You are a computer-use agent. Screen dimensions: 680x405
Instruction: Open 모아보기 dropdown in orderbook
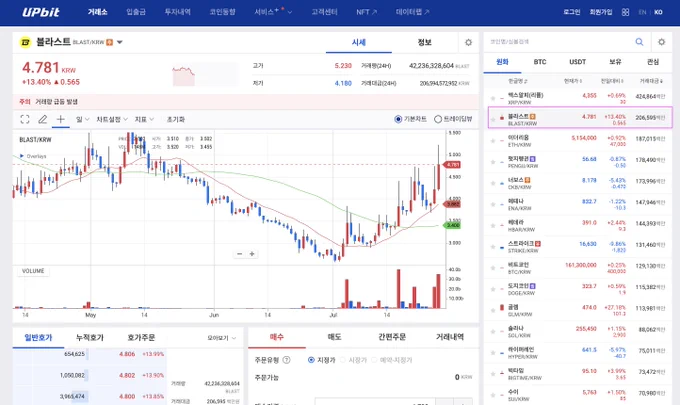tap(222, 338)
